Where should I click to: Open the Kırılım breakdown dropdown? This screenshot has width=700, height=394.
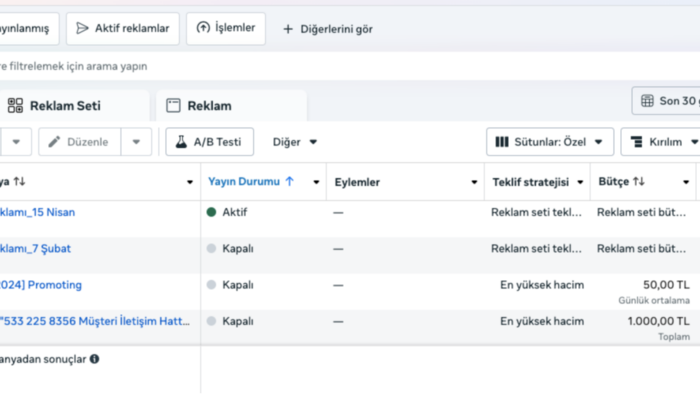click(662, 142)
